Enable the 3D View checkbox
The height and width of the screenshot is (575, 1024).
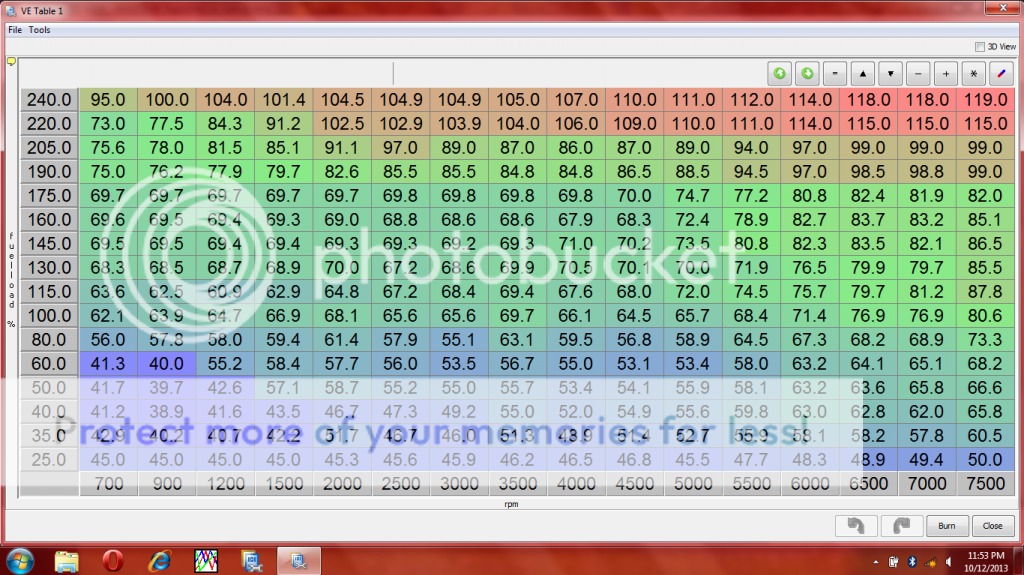pos(979,46)
